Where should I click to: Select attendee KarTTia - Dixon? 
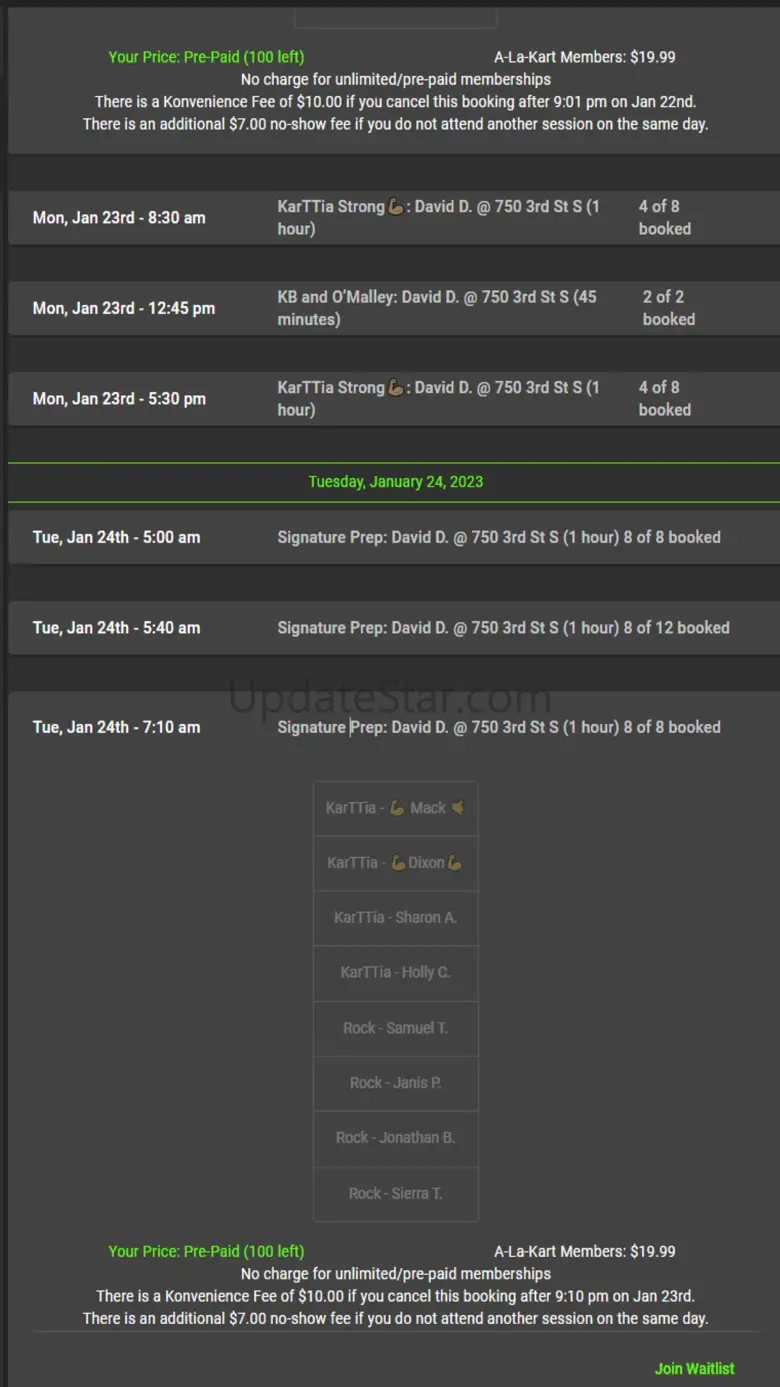pyautogui.click(x=396, y=863)
